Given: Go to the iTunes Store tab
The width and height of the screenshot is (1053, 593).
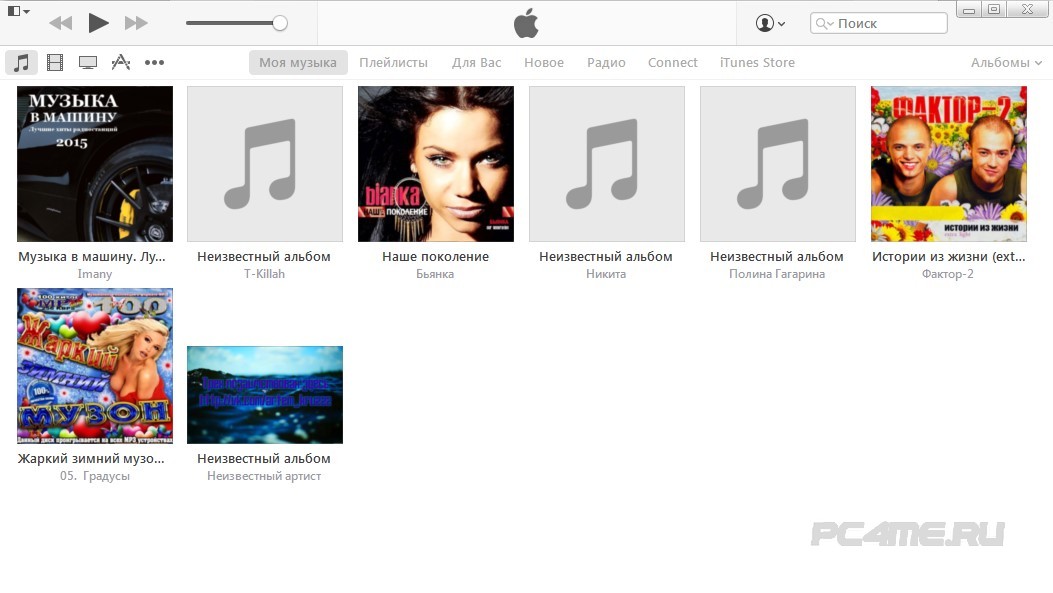Looking at the screenshot, I should [x=757, y=63].
